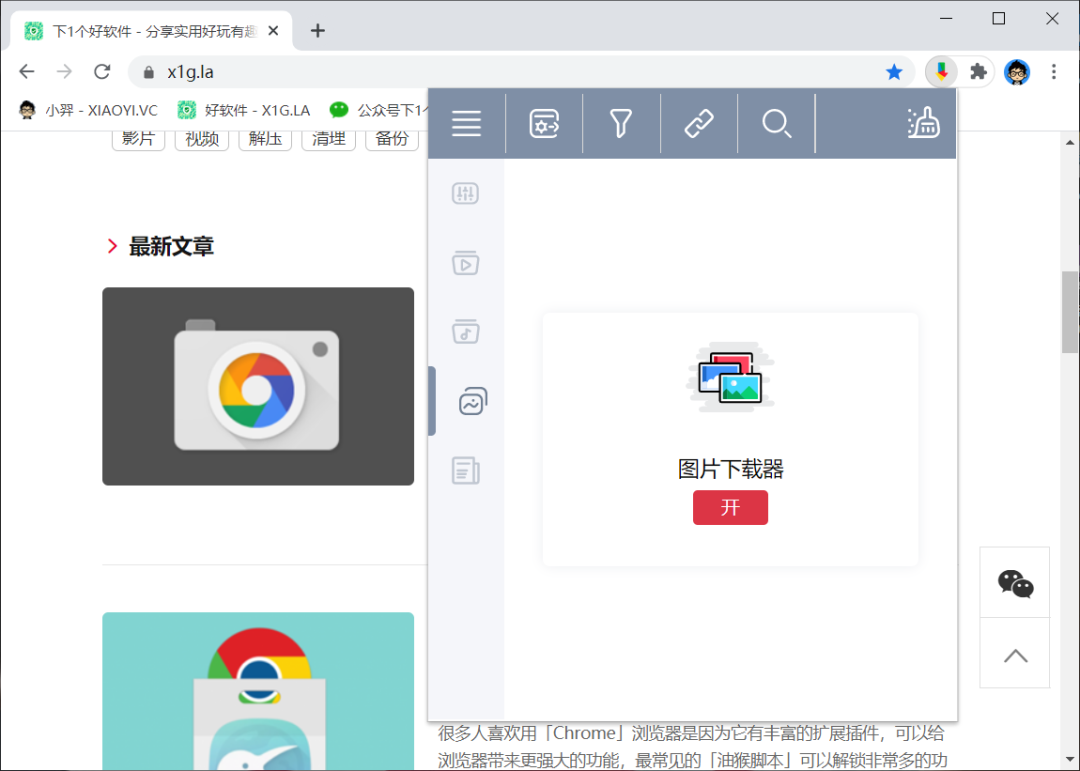Open a new browser tab
The width and height of the screenshot is (1080, 771).
click(318, 30)
